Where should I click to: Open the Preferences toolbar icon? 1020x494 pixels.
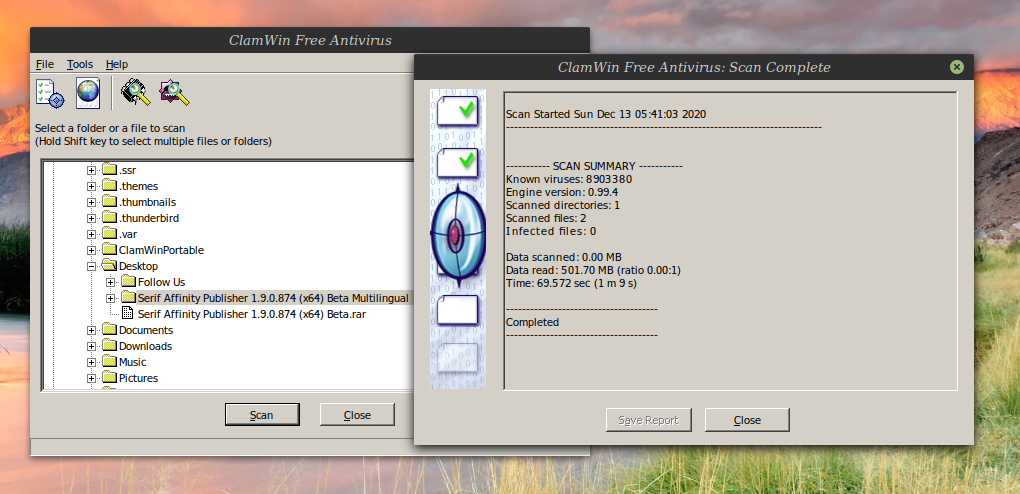[50, 93]
